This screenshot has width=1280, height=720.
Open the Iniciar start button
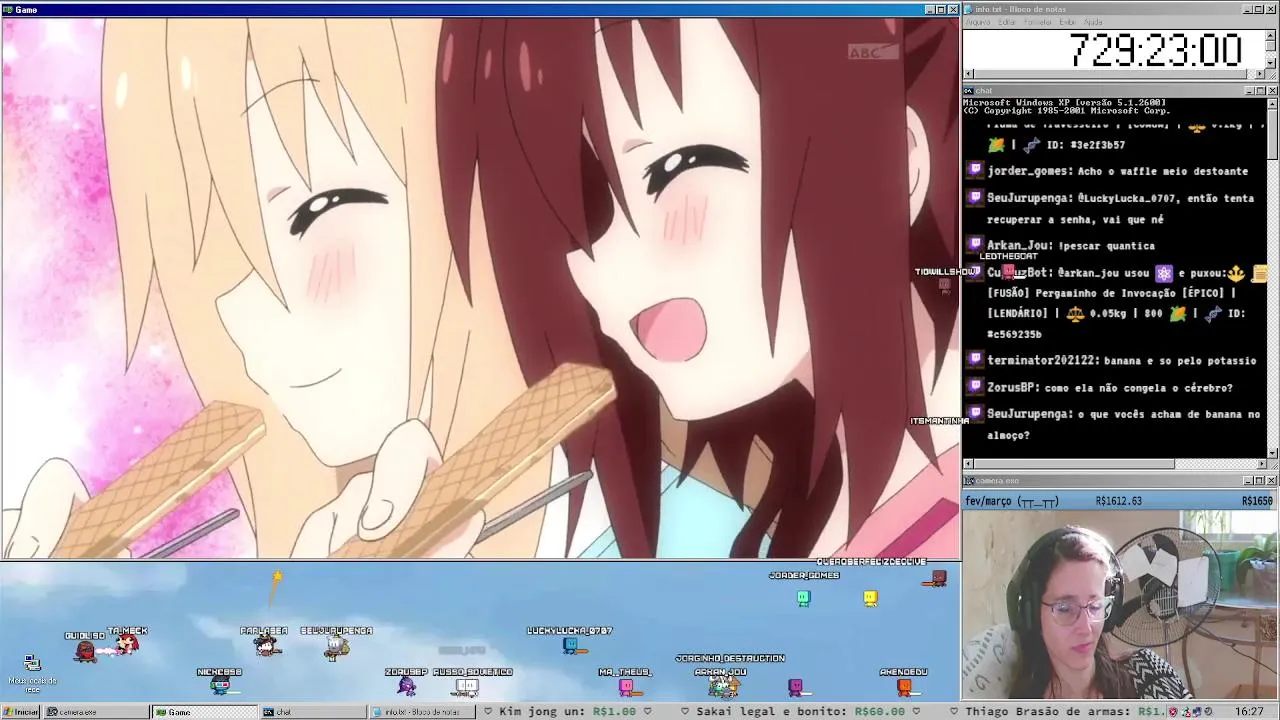click(x=21, y=712)
